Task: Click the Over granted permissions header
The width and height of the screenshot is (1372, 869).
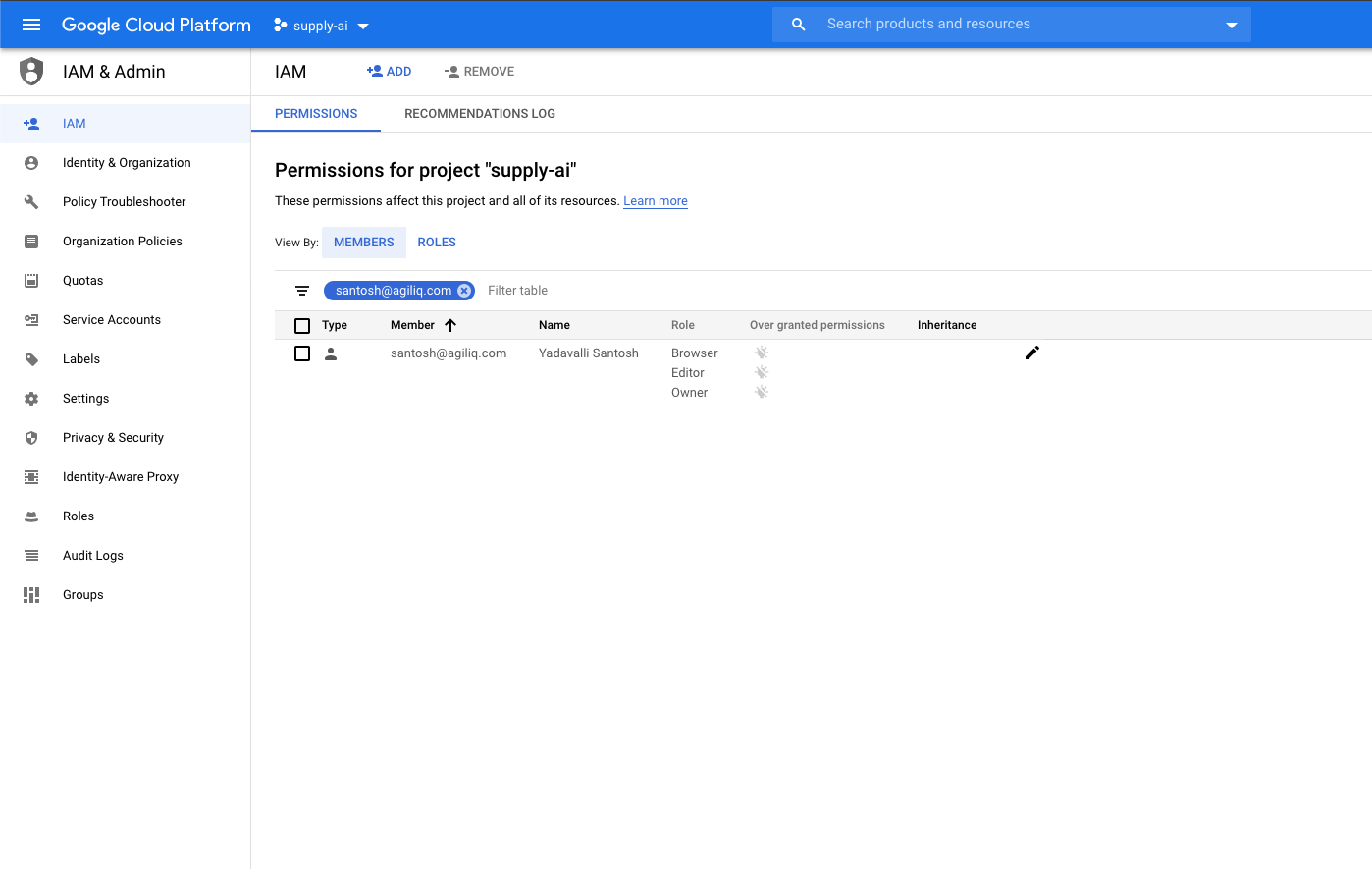Action: coord(818,325)
